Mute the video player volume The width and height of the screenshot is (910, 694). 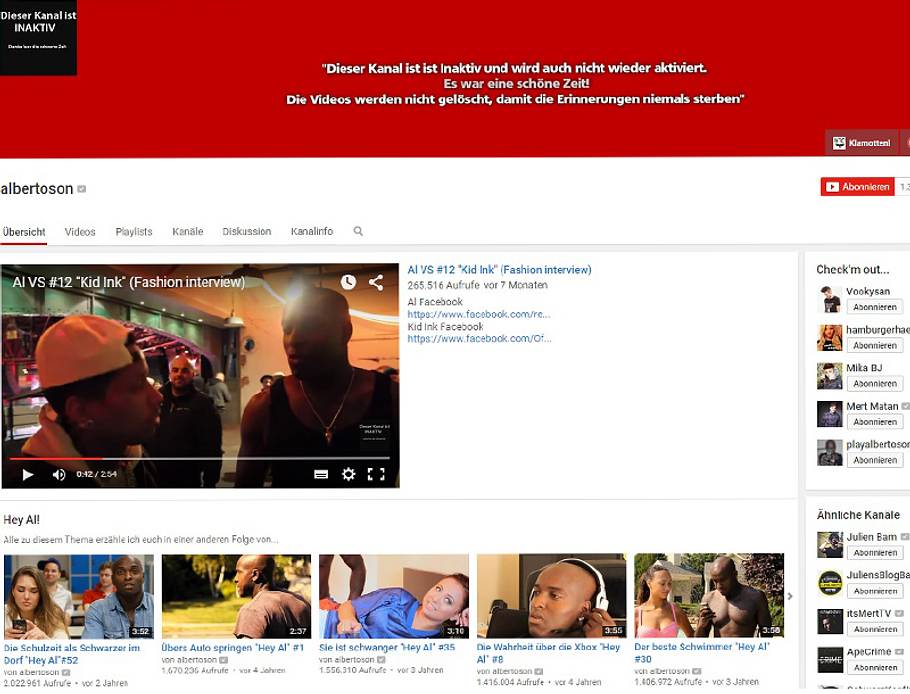[x=59, y=474]
